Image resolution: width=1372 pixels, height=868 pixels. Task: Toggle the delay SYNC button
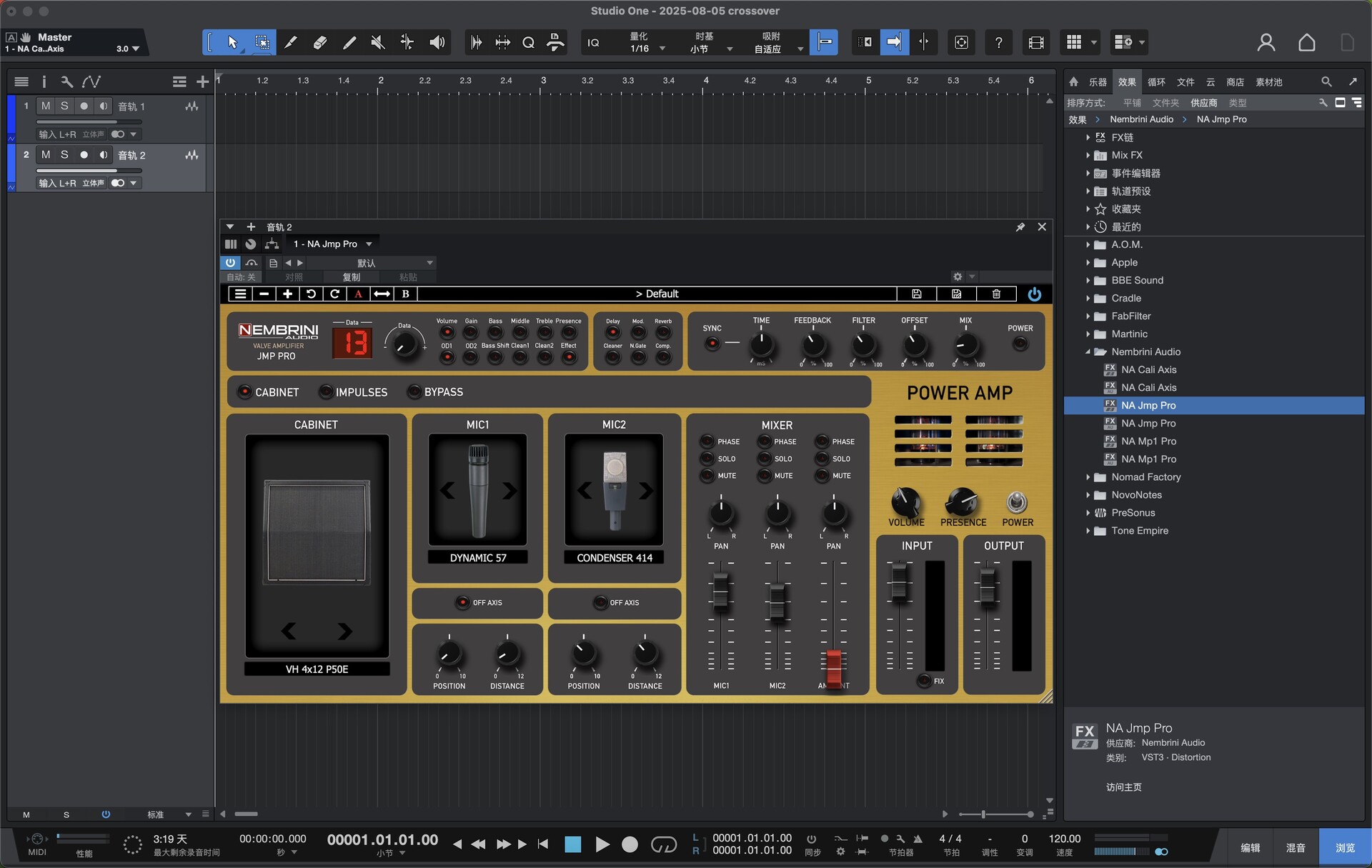point(712,344)
